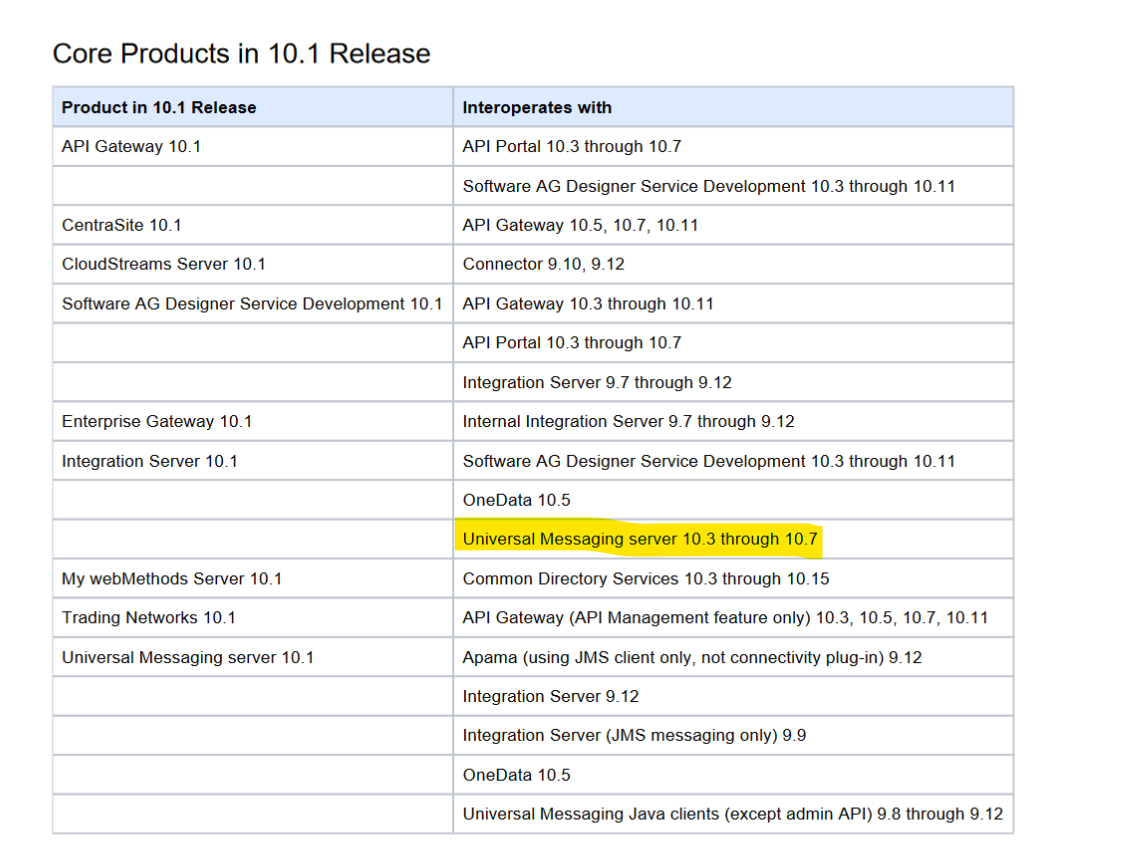Click the 'Integration Server 10.1' product cell
This screenshot has width=1138, height=860.
point(150,461)
